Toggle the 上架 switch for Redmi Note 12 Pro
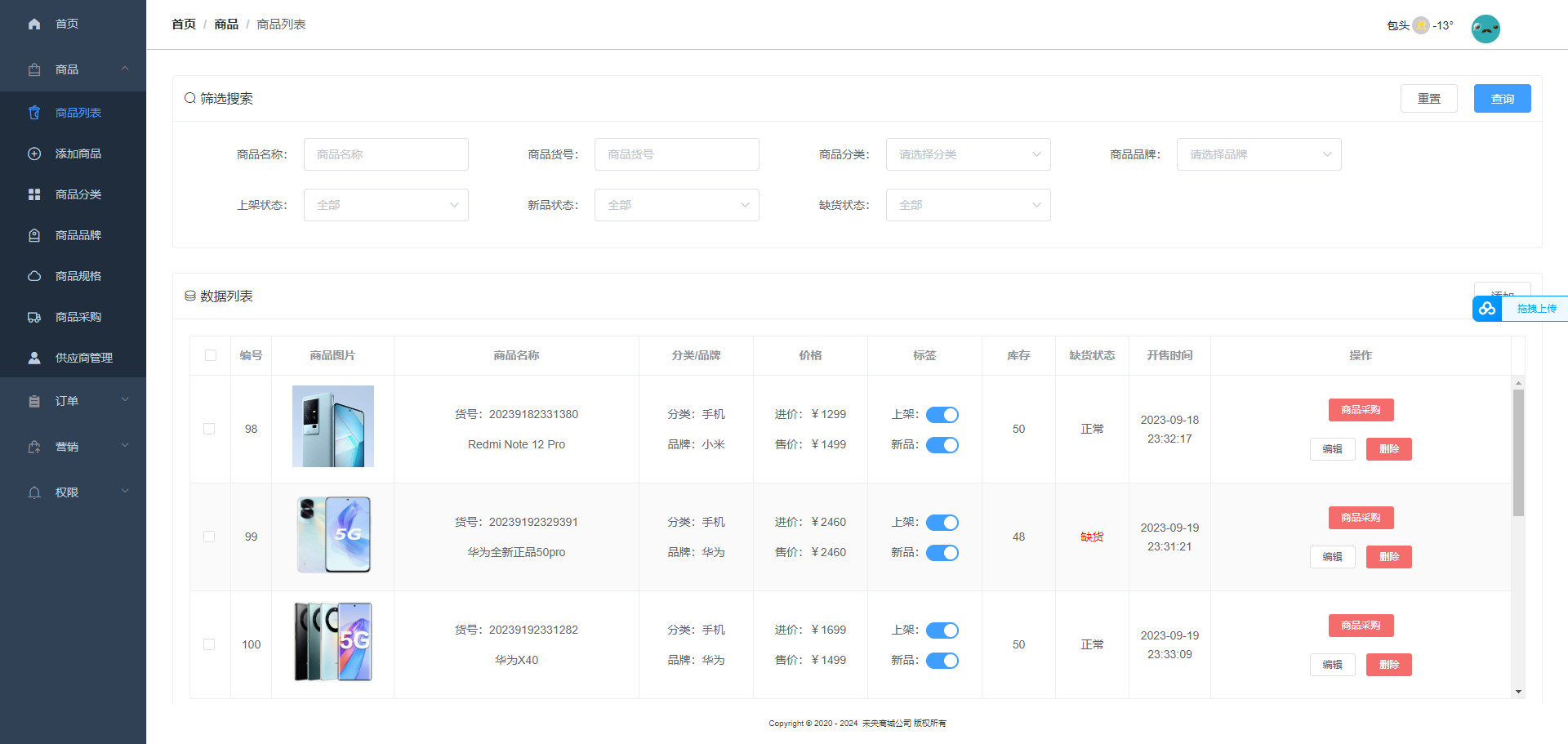1568x744 pixels. [x=942, y=415]
